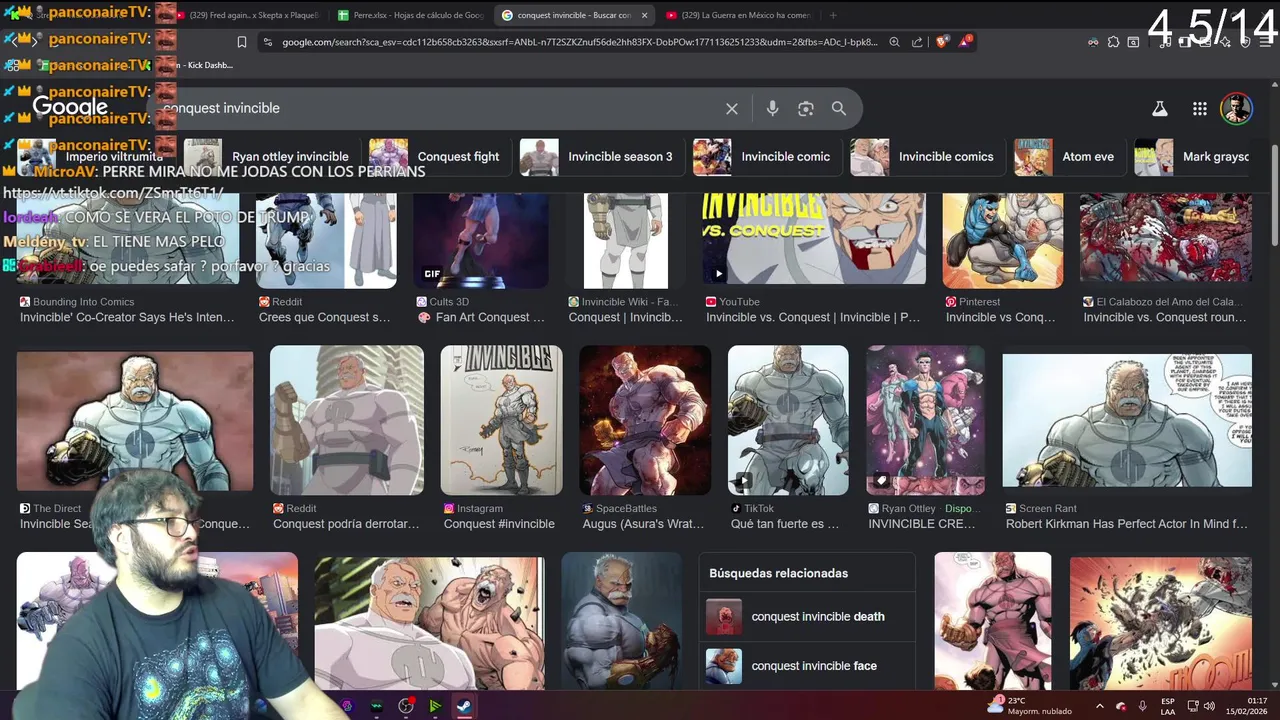Open Steam from the taskbar
The image size is (1280, 720).
465,706
